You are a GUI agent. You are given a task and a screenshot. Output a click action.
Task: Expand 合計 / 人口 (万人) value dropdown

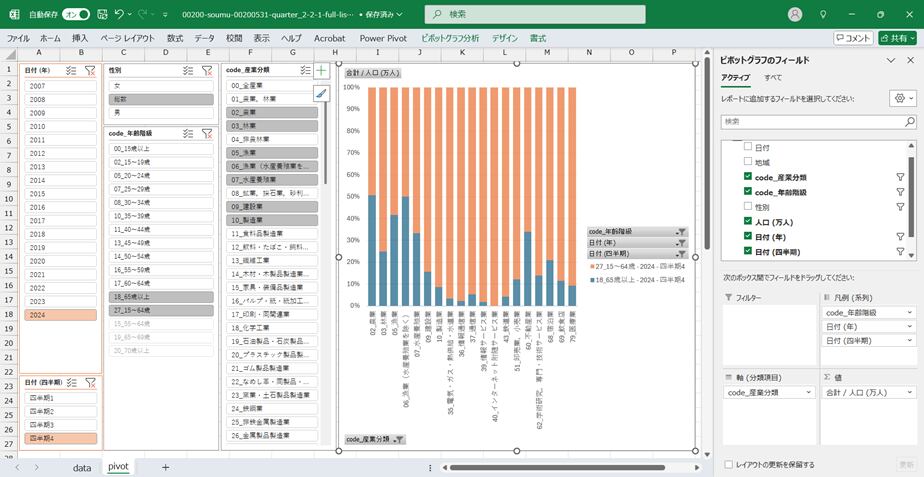911,393
